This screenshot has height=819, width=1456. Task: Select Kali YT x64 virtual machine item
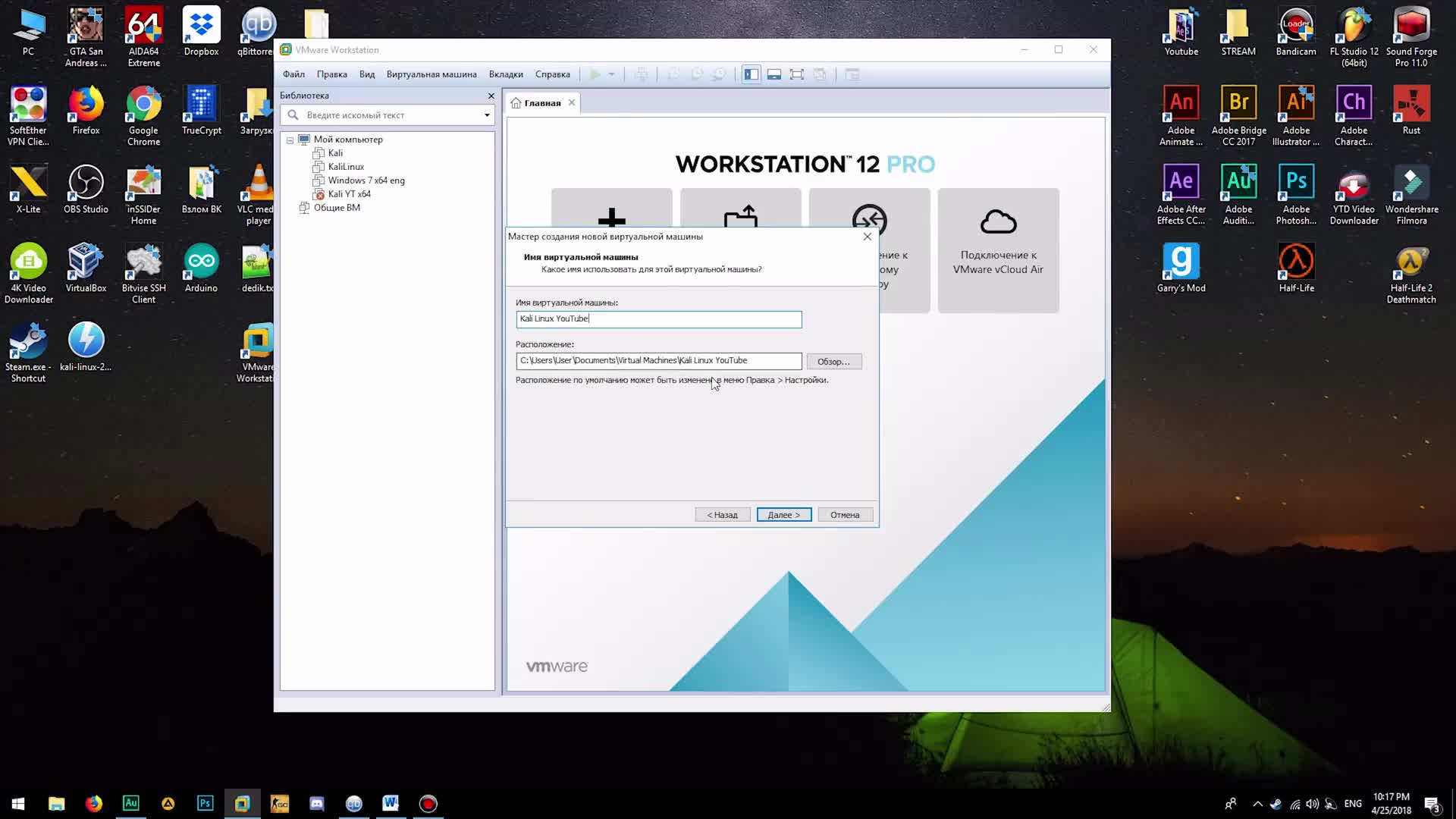click(349, 193)
